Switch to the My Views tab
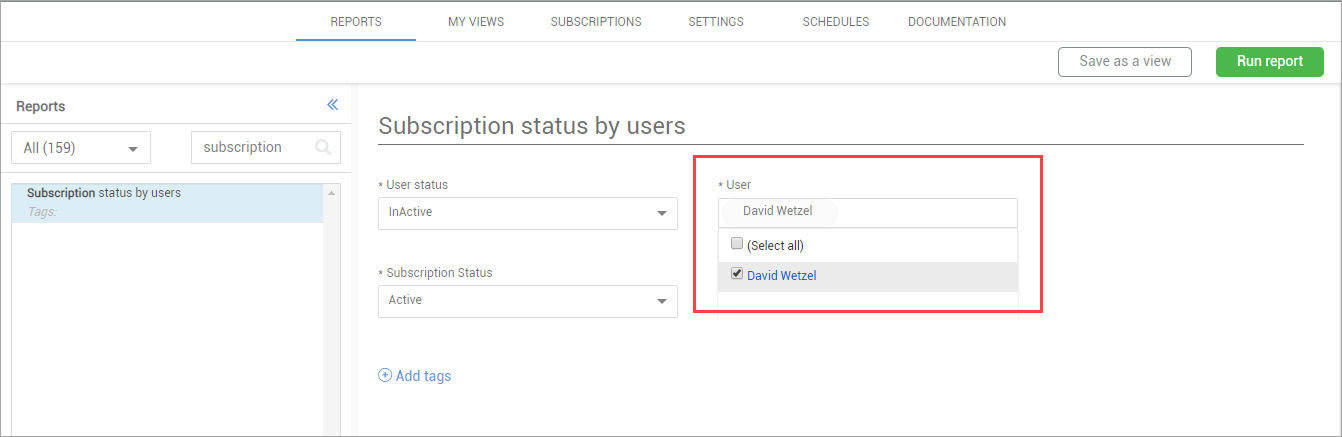This screenshot has height=437, width=1342. [x=476, y=22]
